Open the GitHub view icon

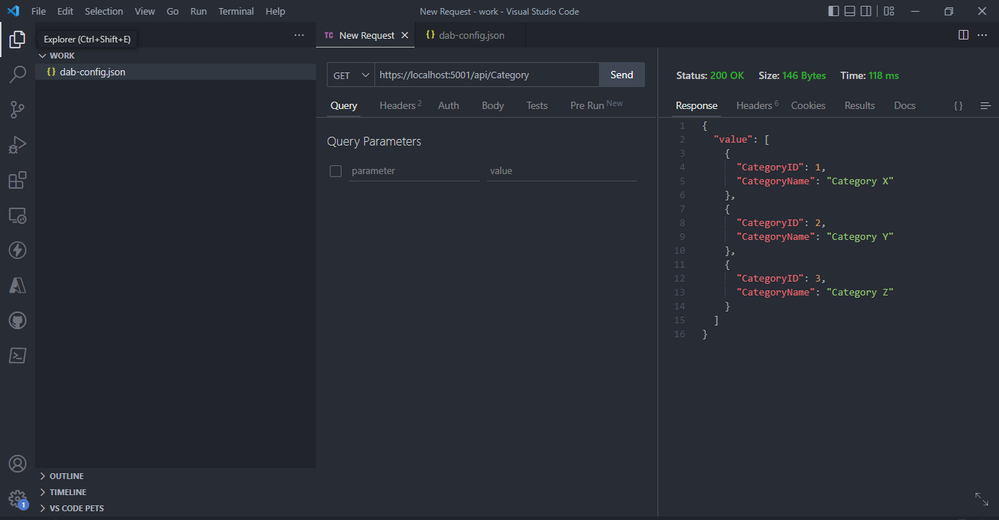[x=17, y=320]
